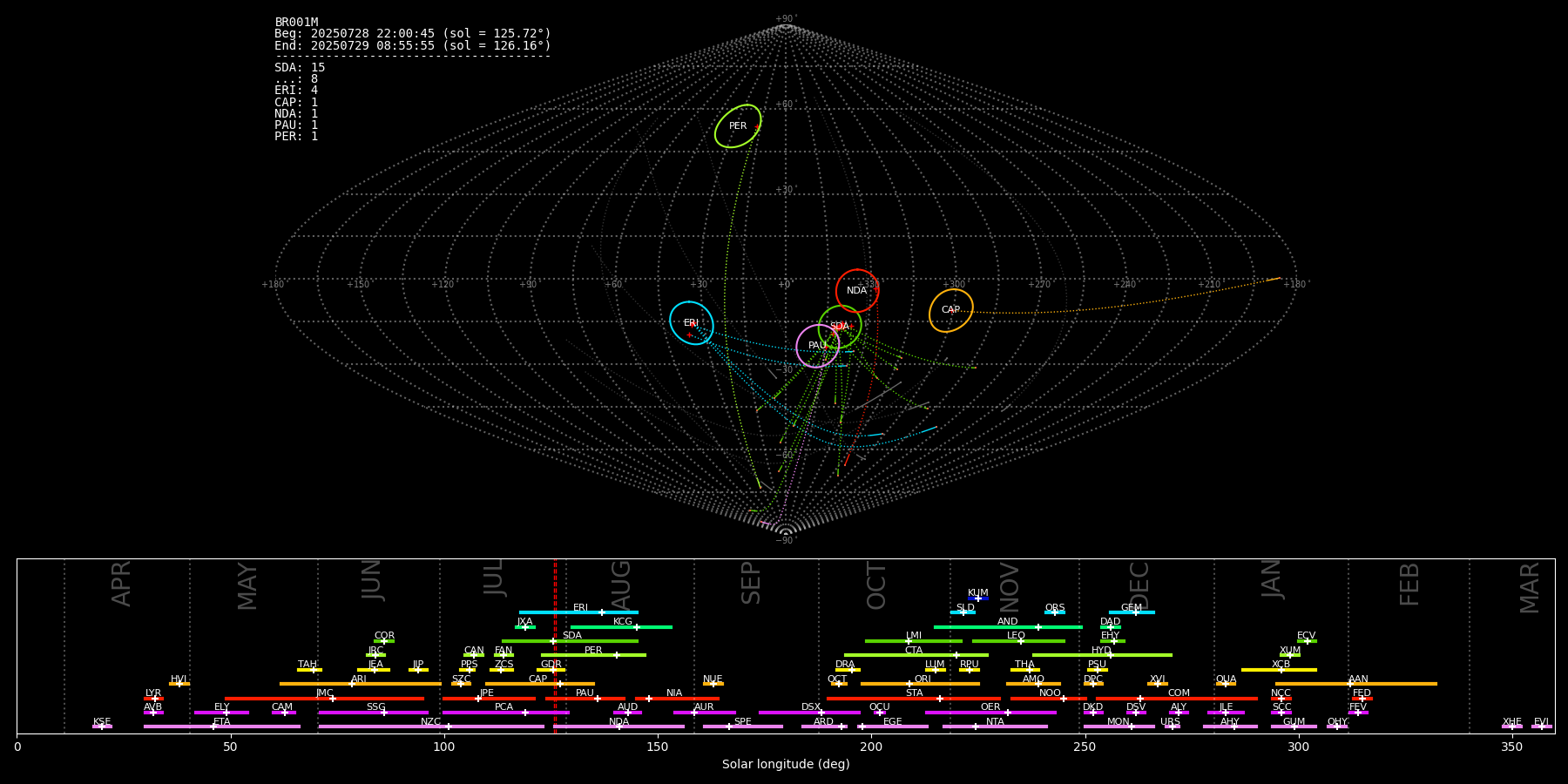The image size is (1568, 784).
Task: Select the COR shower bar
Action: pyautogui.click(x=384, y=641)
